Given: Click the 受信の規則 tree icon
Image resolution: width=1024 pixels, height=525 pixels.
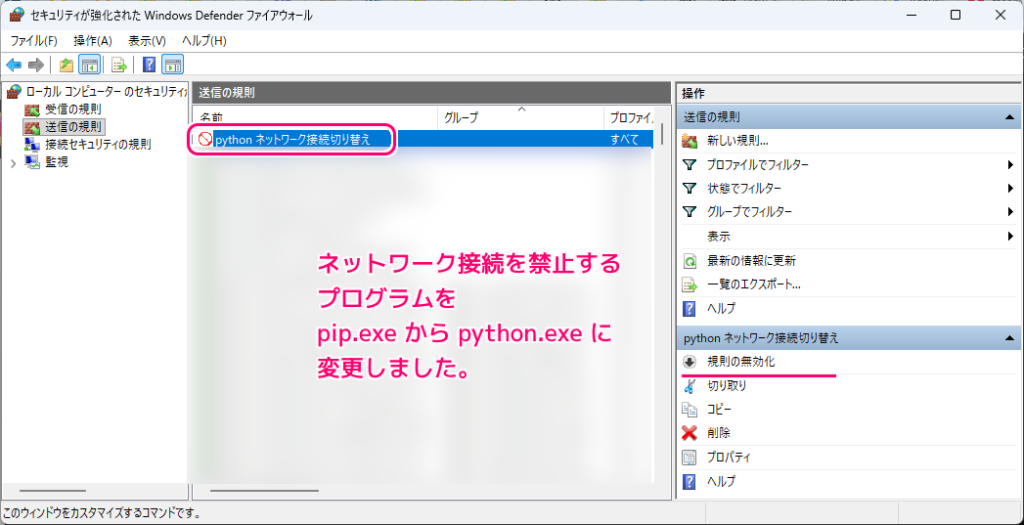Looking at the screenshot, I should point(32,108).
